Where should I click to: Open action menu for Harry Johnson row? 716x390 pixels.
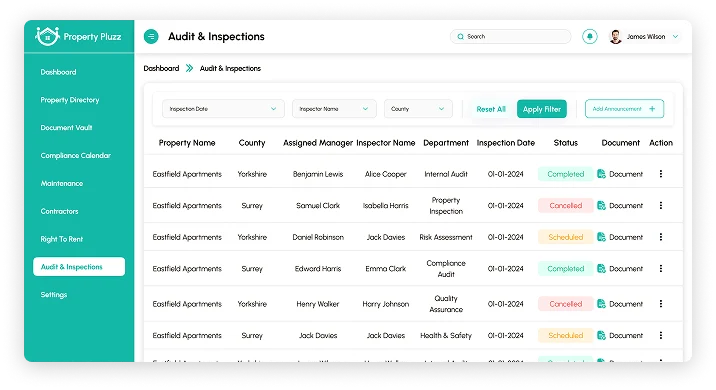click(x=661, y=304)
